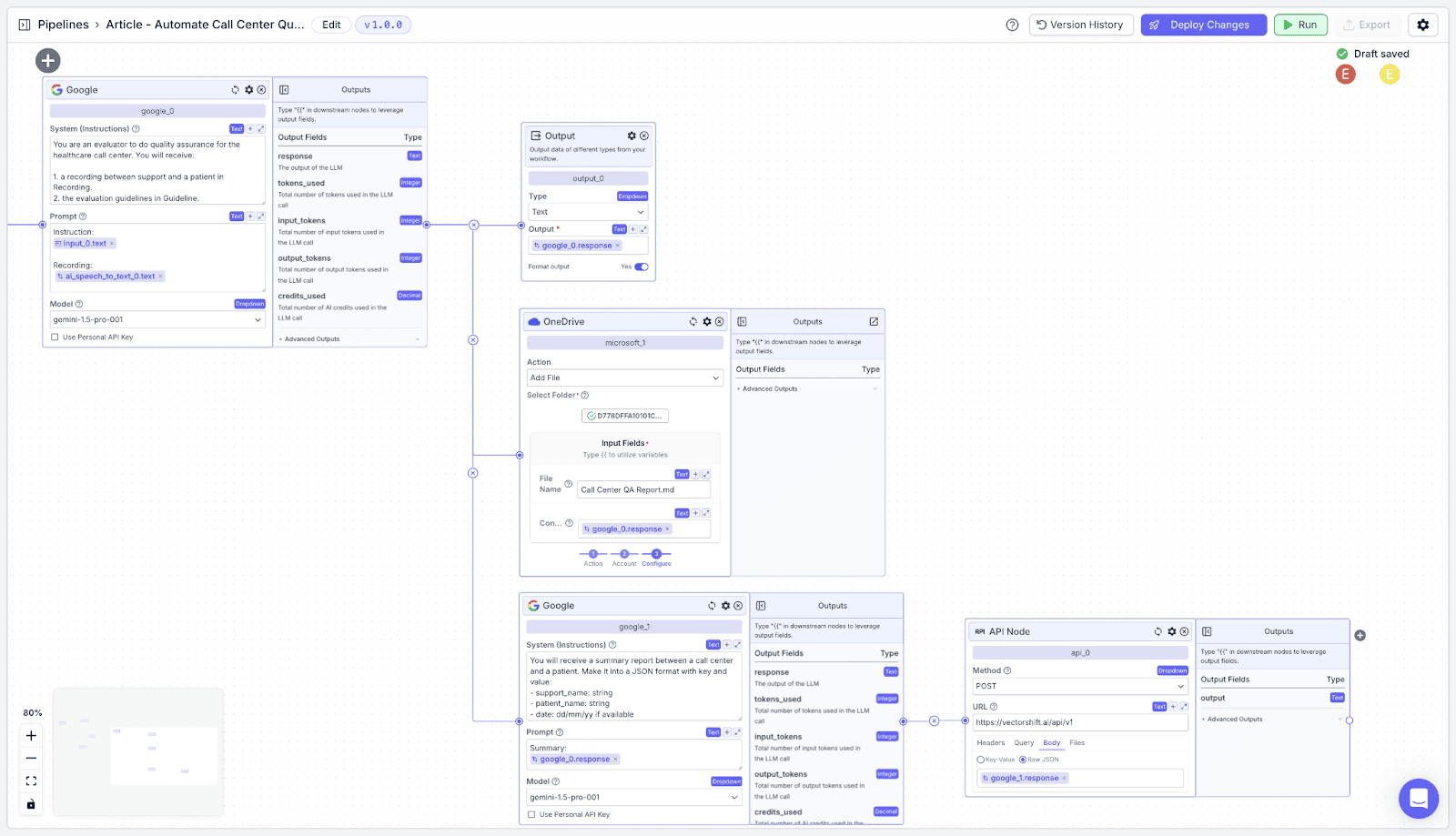Click the v1.0.0 version badge
The width and height of the screenshot is (1456, 836).
tap(383, 25)
